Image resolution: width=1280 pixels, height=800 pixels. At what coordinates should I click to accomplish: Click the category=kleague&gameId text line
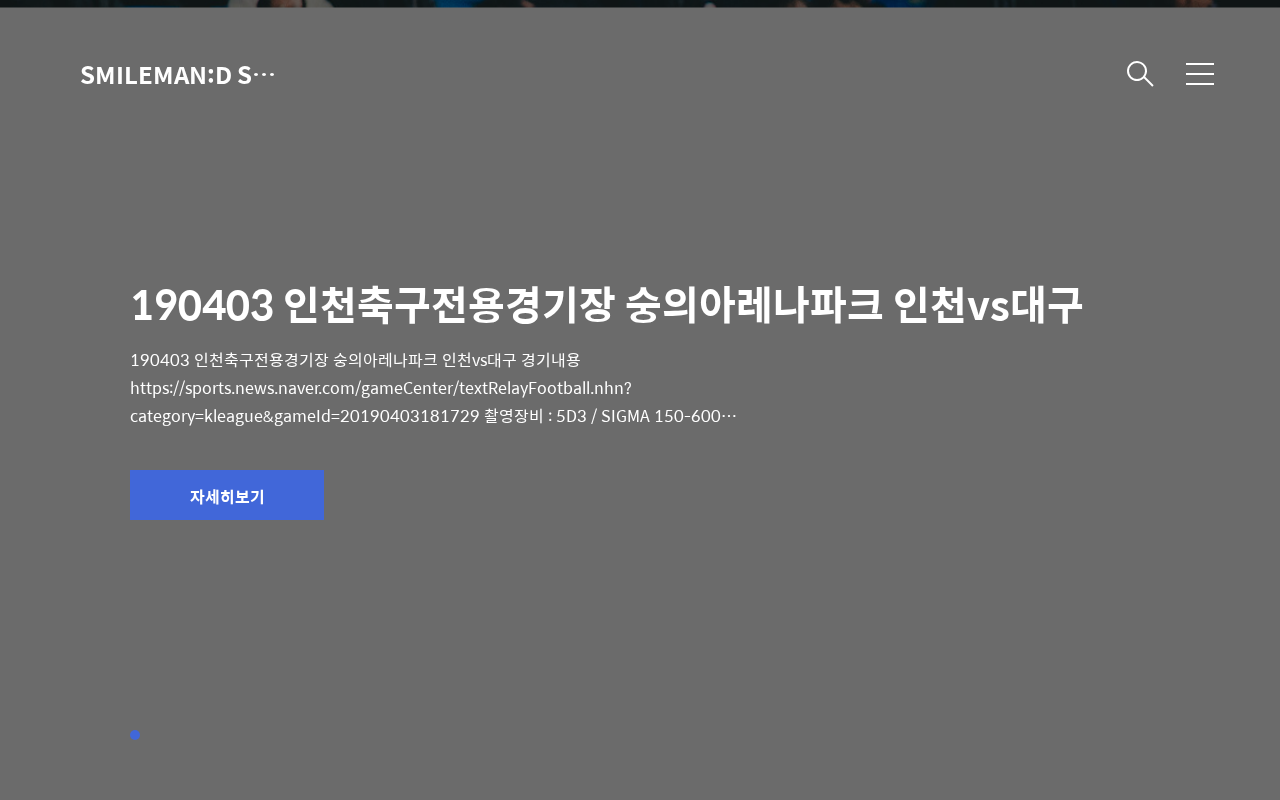305,416
